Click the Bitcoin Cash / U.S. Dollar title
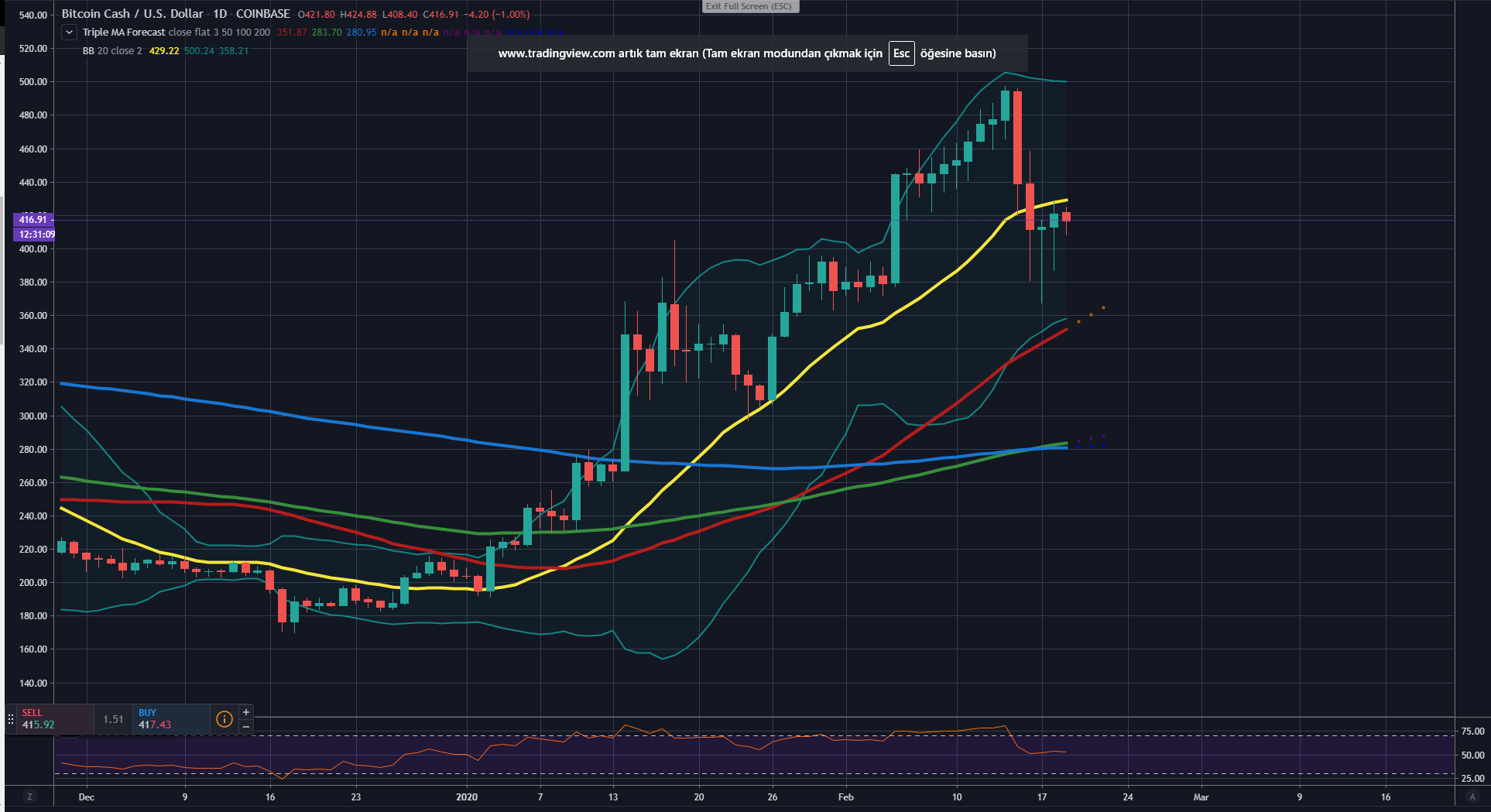1491x812 pixels. [x=132, y=14]
